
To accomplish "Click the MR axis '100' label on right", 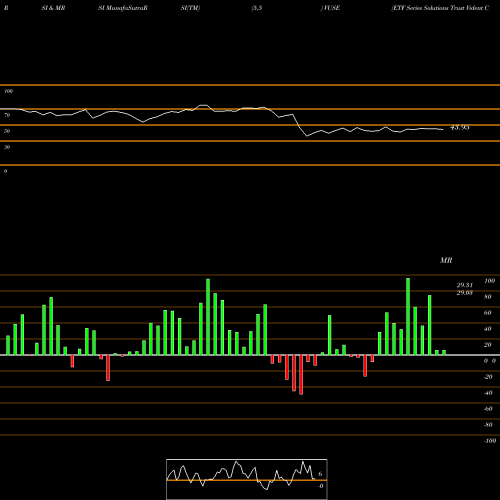I will coord(489,281).
